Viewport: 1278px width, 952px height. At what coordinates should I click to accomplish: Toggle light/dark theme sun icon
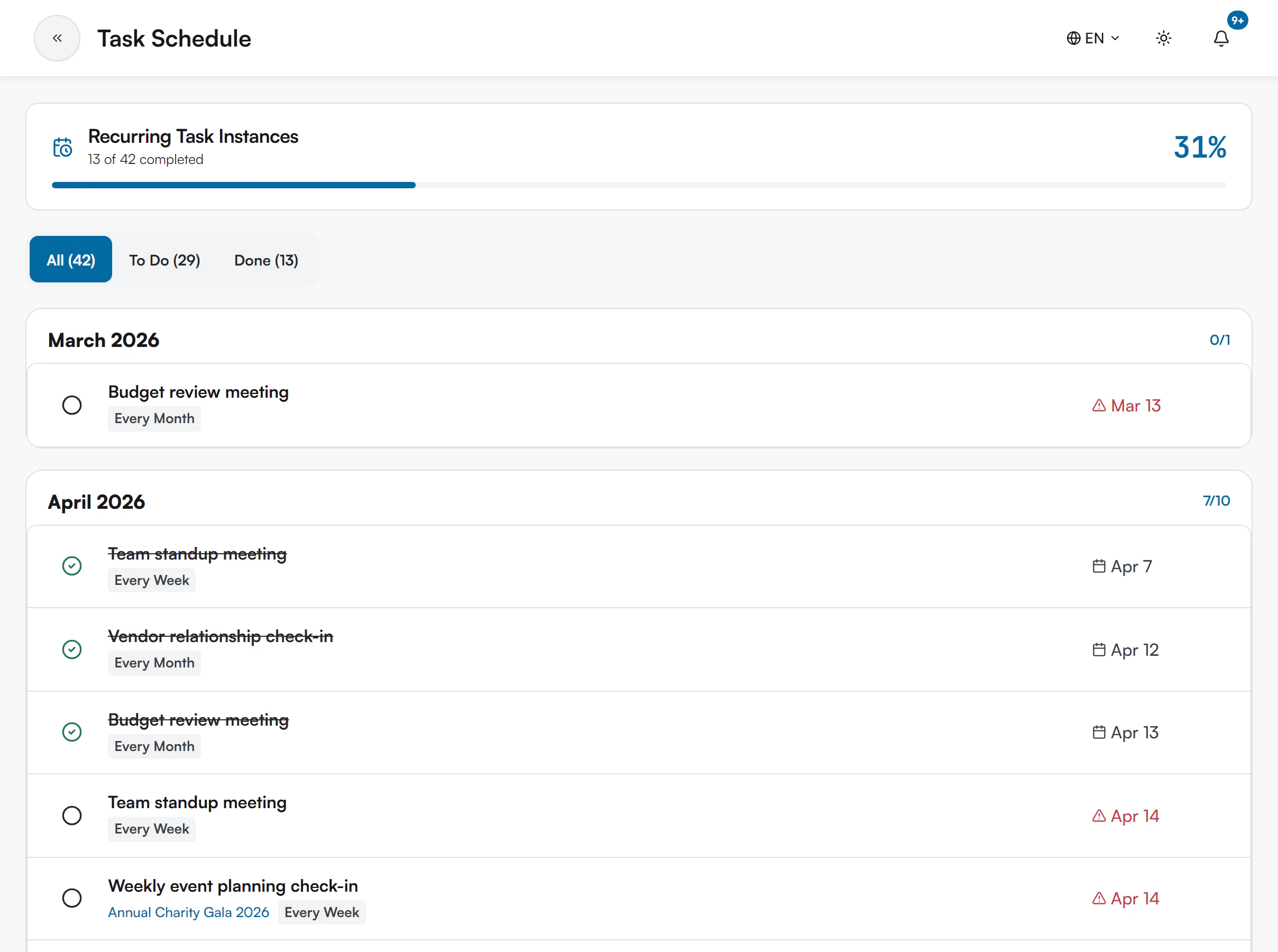[1163, 38]
